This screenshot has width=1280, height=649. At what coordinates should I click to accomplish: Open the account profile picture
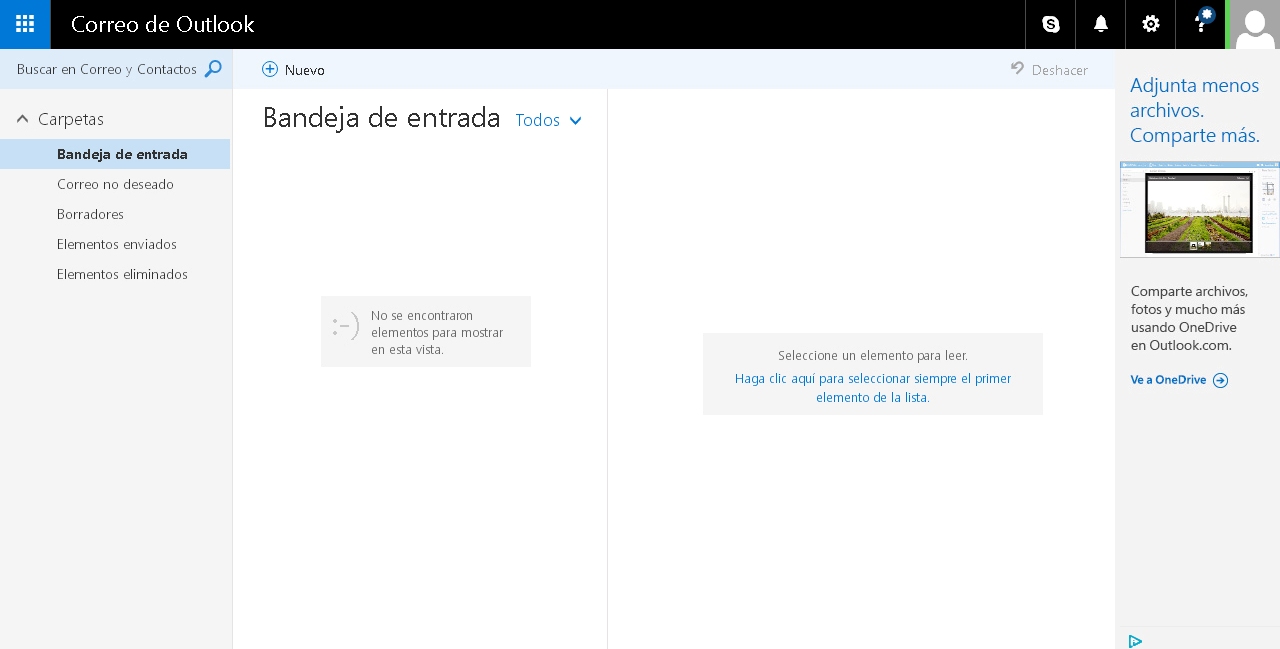pos(1254,24)
